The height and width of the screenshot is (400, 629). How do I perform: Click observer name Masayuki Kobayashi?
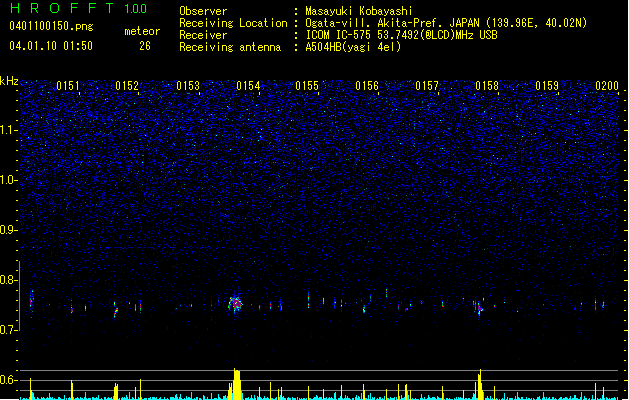coord(359,11)
